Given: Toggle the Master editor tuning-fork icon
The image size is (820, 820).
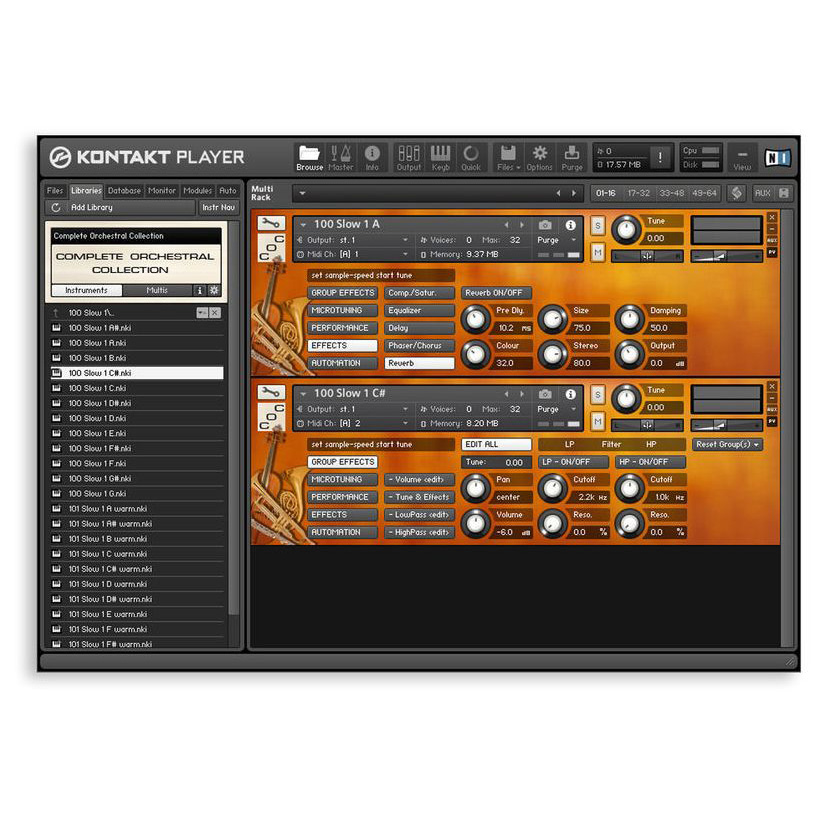Looking at the screenshot, I should tap(340, 158).
